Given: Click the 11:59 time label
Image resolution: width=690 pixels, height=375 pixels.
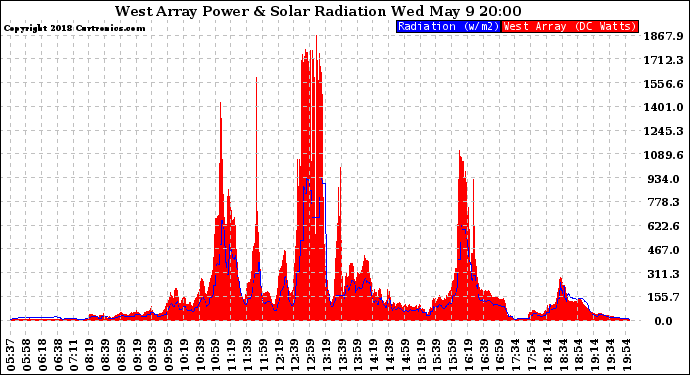Looking at the screenshot, I should pyautogui.click(x=264, y=355).
